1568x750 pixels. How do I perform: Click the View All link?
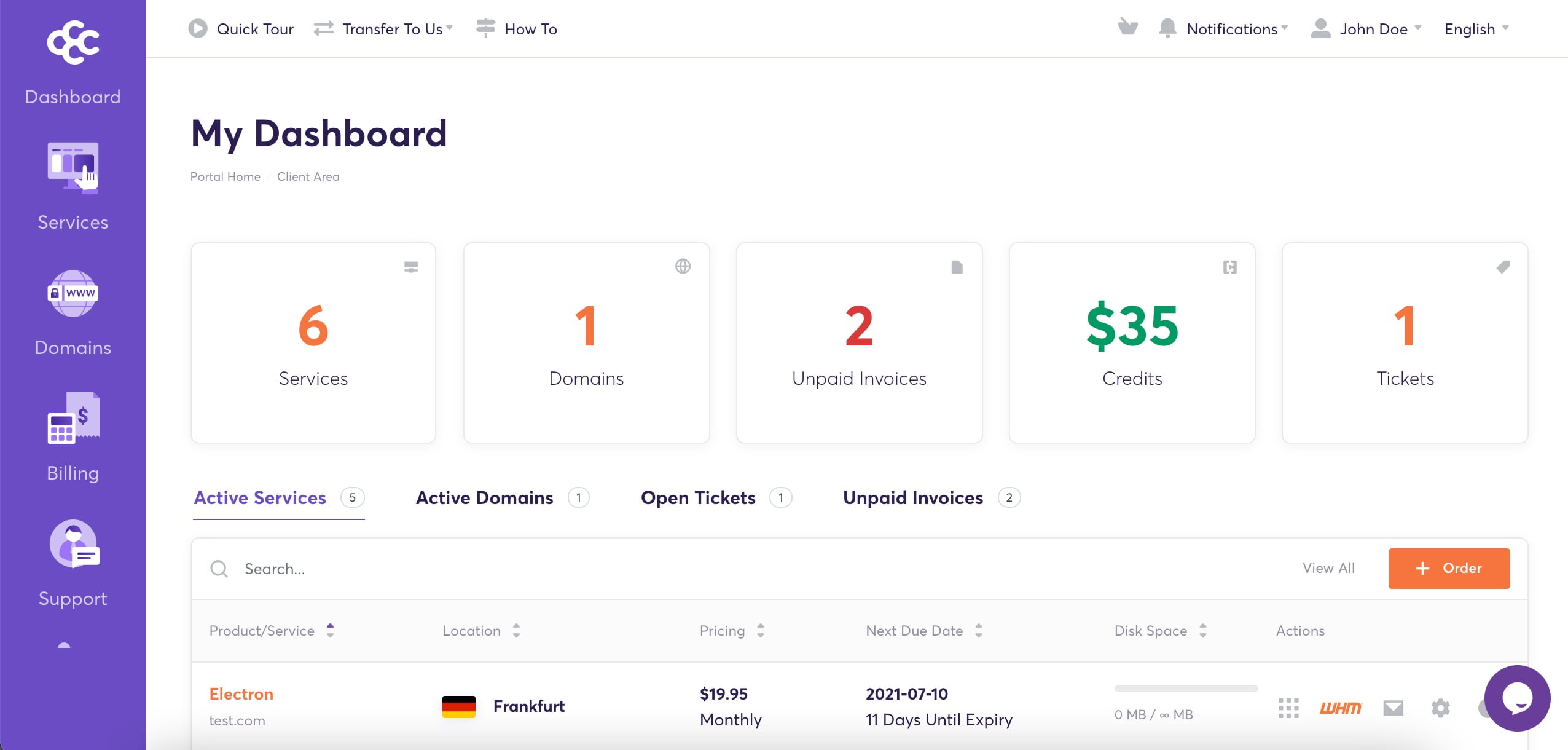tap(1328, 569)
